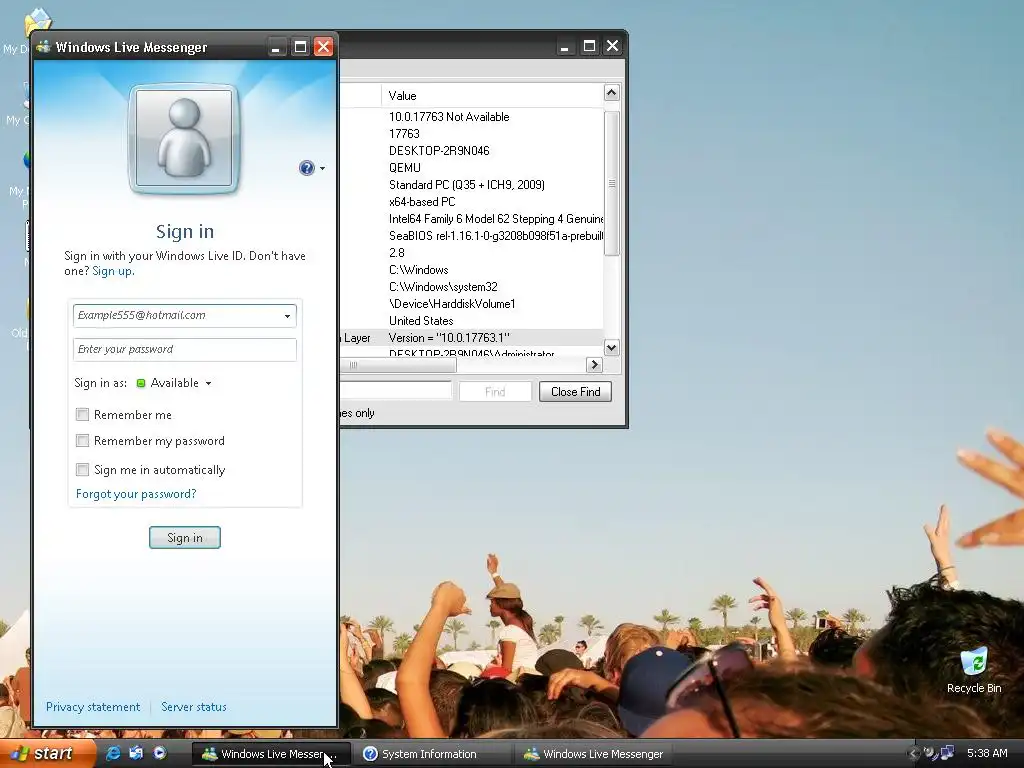The height and width of the screenshot is (768, 1024).
Task: Select the \Device\HarddiskVolume1 value
Action: coord(452,304)
